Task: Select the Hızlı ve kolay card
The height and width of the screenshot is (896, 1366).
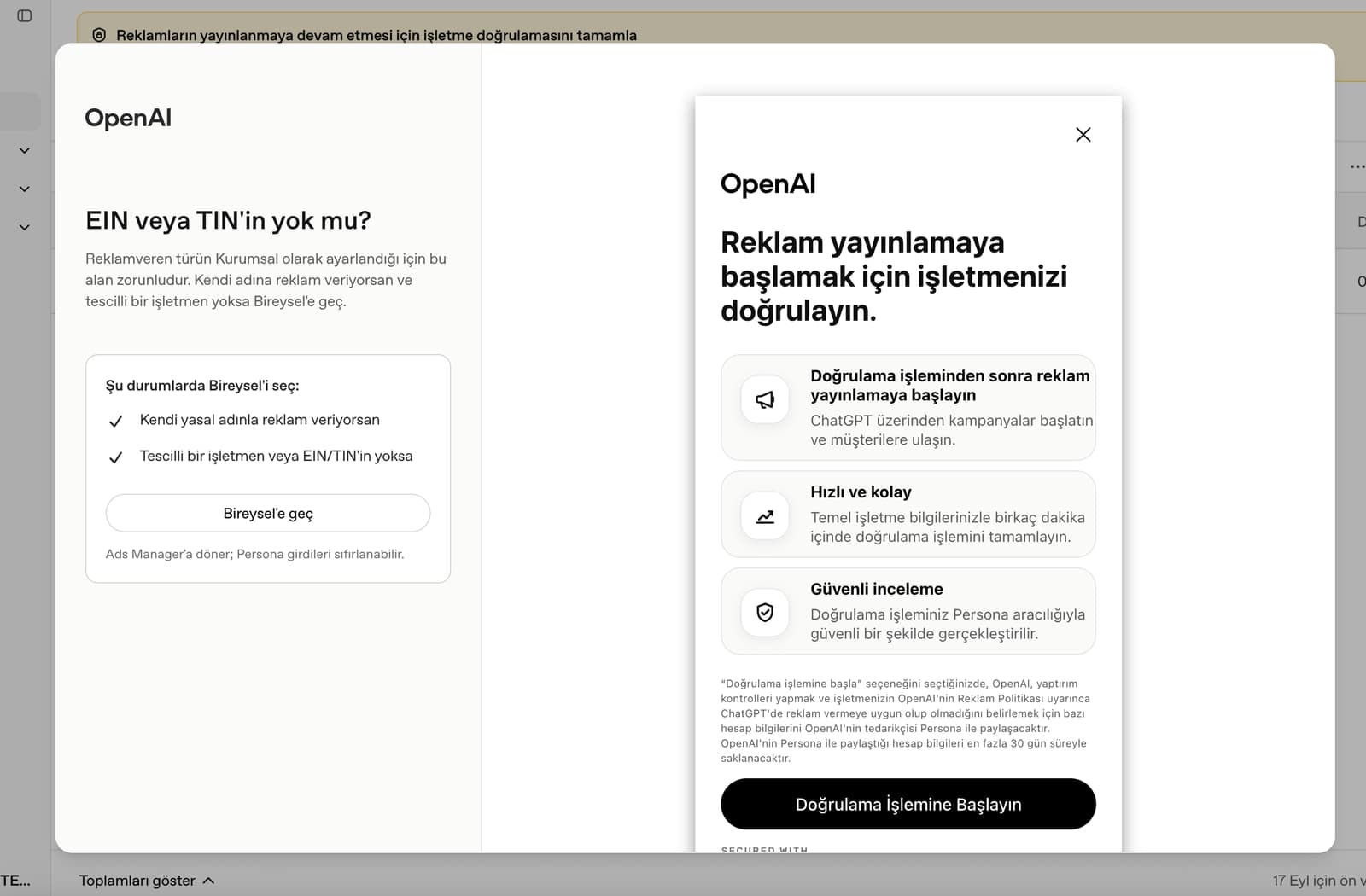Action: point(908,515)
